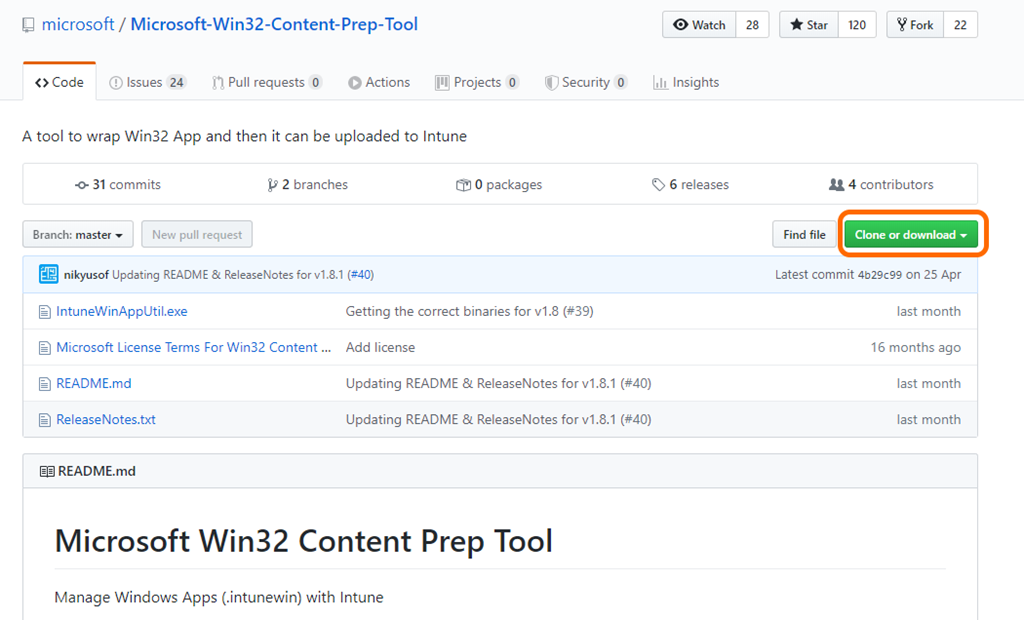Click the README.md file icon in list
This screenshot has height=620, width=1024.
(x=44, y=384)
